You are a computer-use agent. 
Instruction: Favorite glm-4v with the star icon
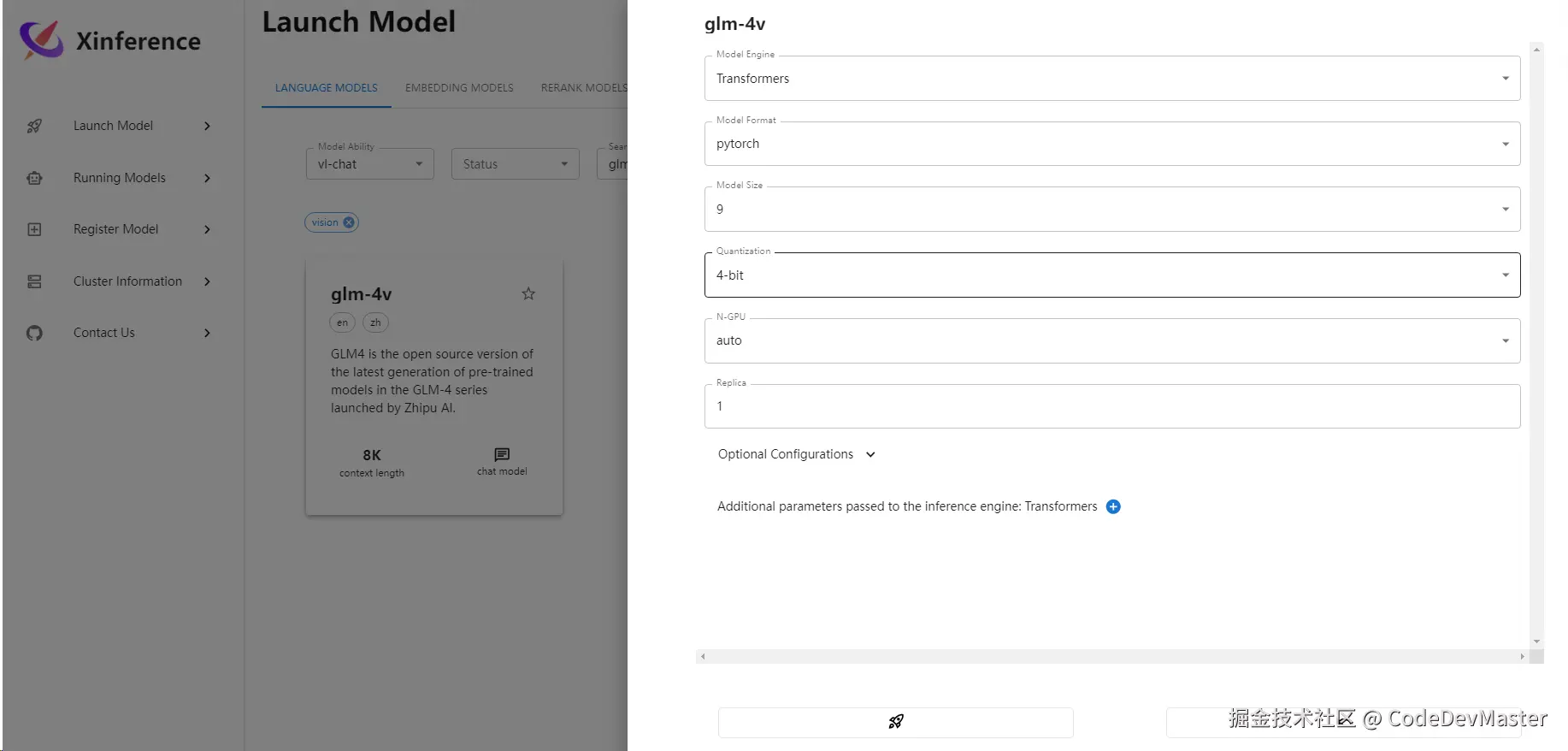pos(528,293)
